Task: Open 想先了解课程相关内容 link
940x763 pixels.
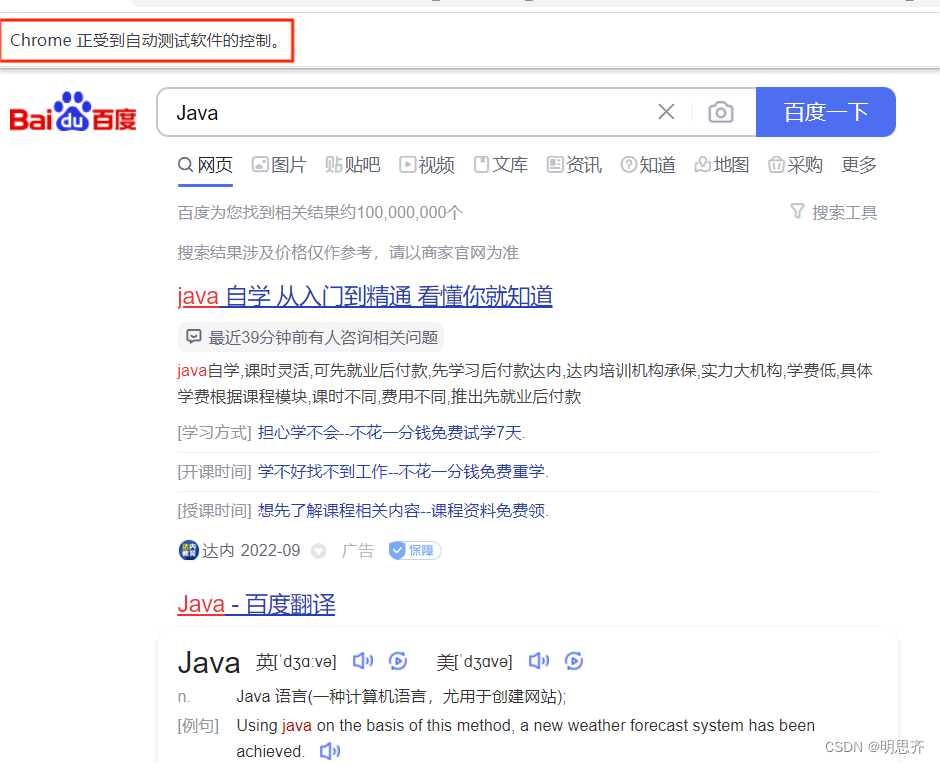Action: [403, 511]
